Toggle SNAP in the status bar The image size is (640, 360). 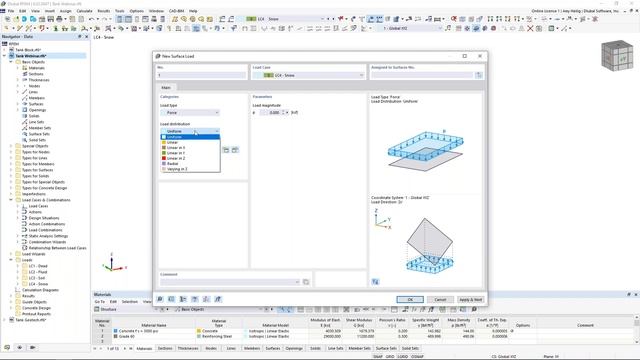pyautogui.click(x=378, y=356)
